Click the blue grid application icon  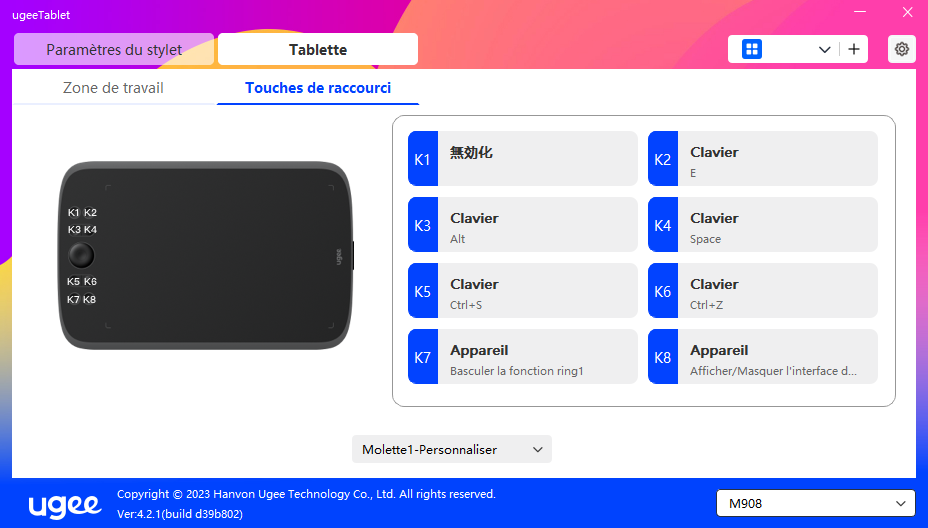752,49
